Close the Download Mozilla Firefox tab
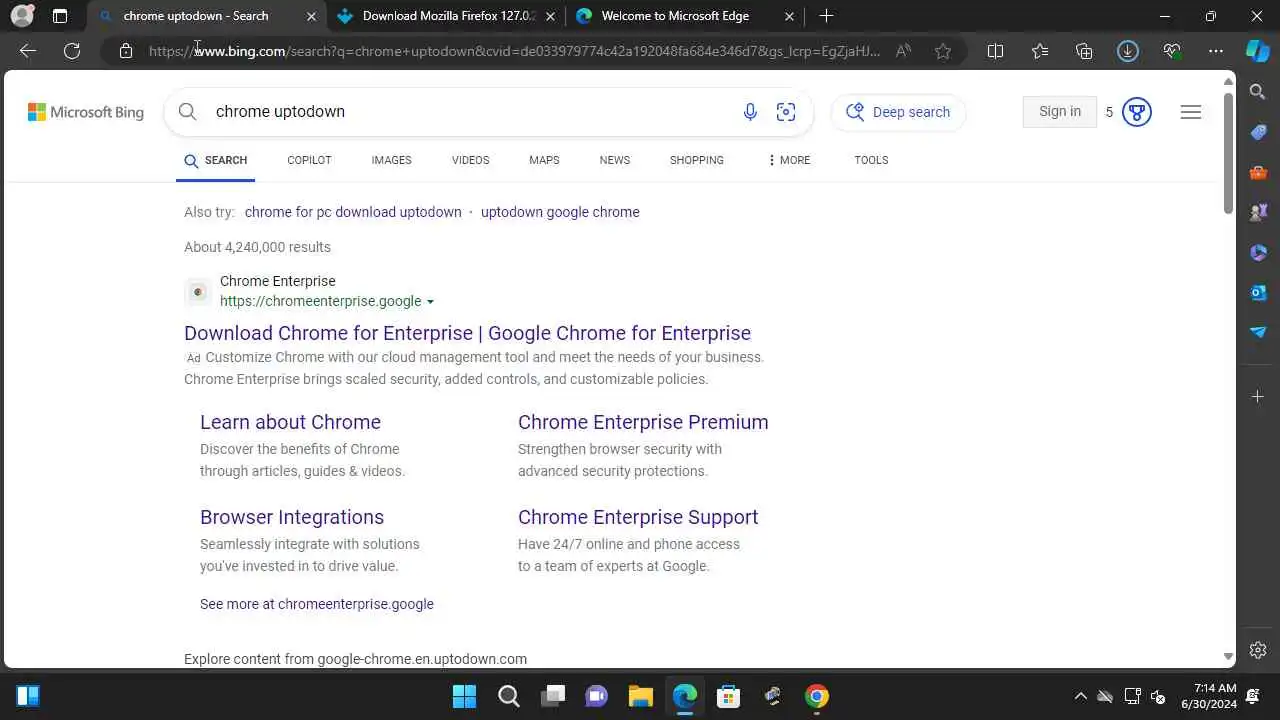 [x=550, y=16]
